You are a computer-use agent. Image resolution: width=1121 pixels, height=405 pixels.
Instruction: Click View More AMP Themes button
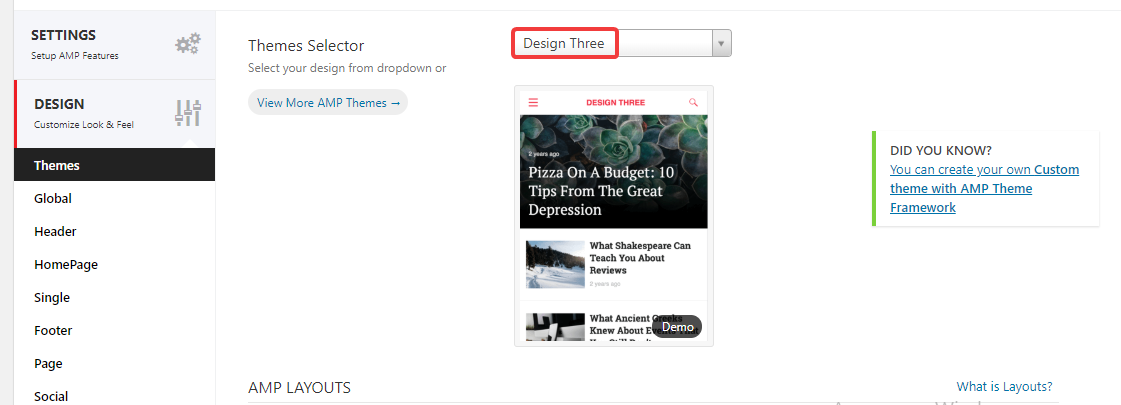(328, 102)
